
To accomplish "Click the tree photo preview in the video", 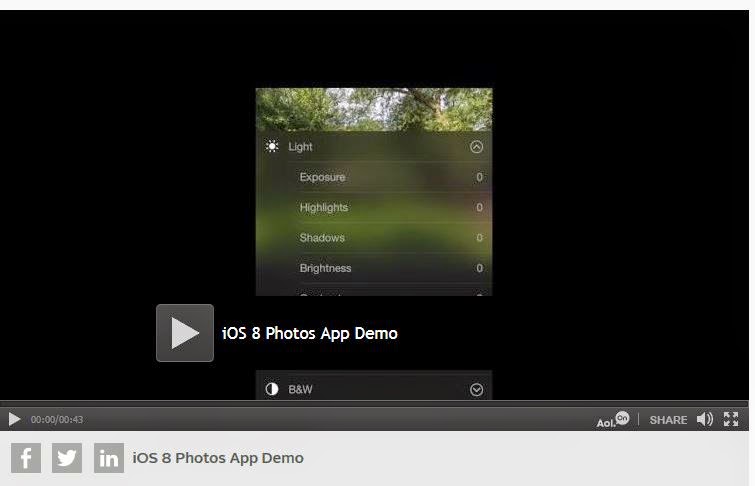I will pos(374,109).
